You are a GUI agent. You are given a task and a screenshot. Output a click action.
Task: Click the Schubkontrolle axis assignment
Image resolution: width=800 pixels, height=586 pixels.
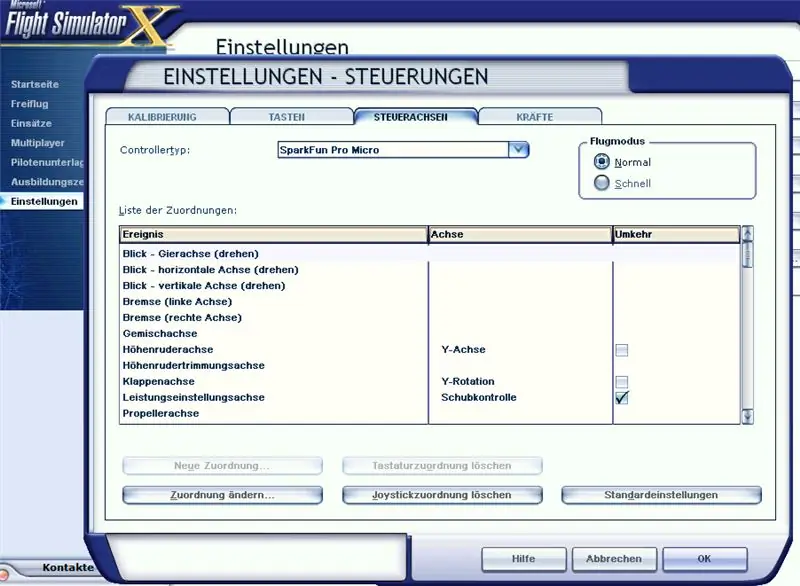tap(479, 397)
